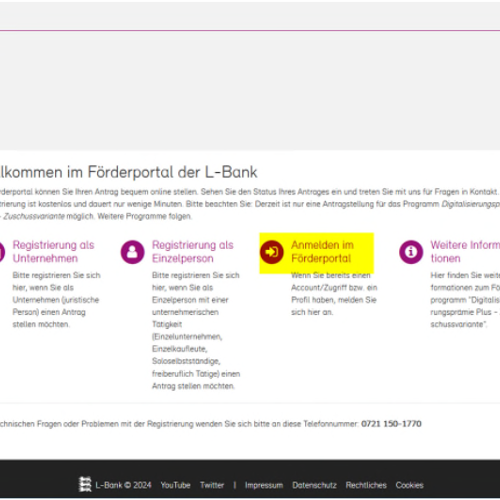The image size is (500, 500).
Task: Click the description text under Registrierung als Unternehmen
Action: tap(56, 300)
